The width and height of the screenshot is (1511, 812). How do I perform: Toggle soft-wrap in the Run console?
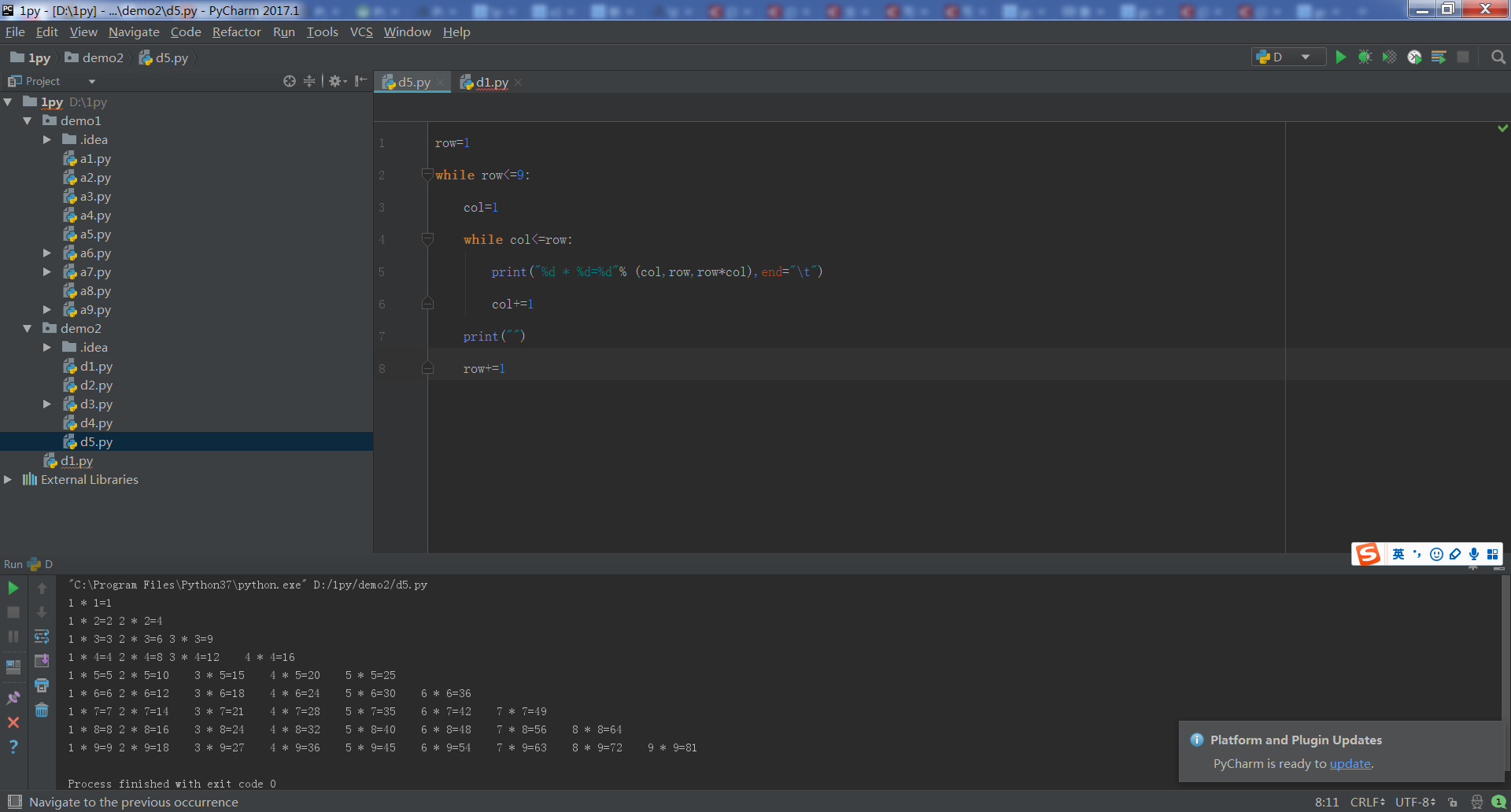tap(42, 637)
